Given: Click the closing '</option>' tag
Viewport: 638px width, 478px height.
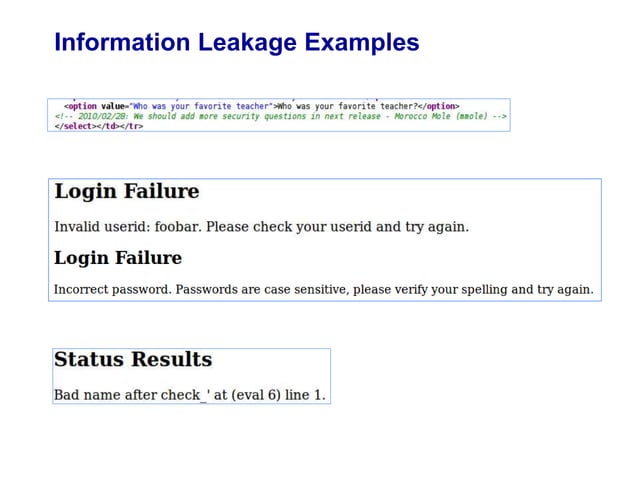Looking at the screenshot, I should tap(439, 106).
